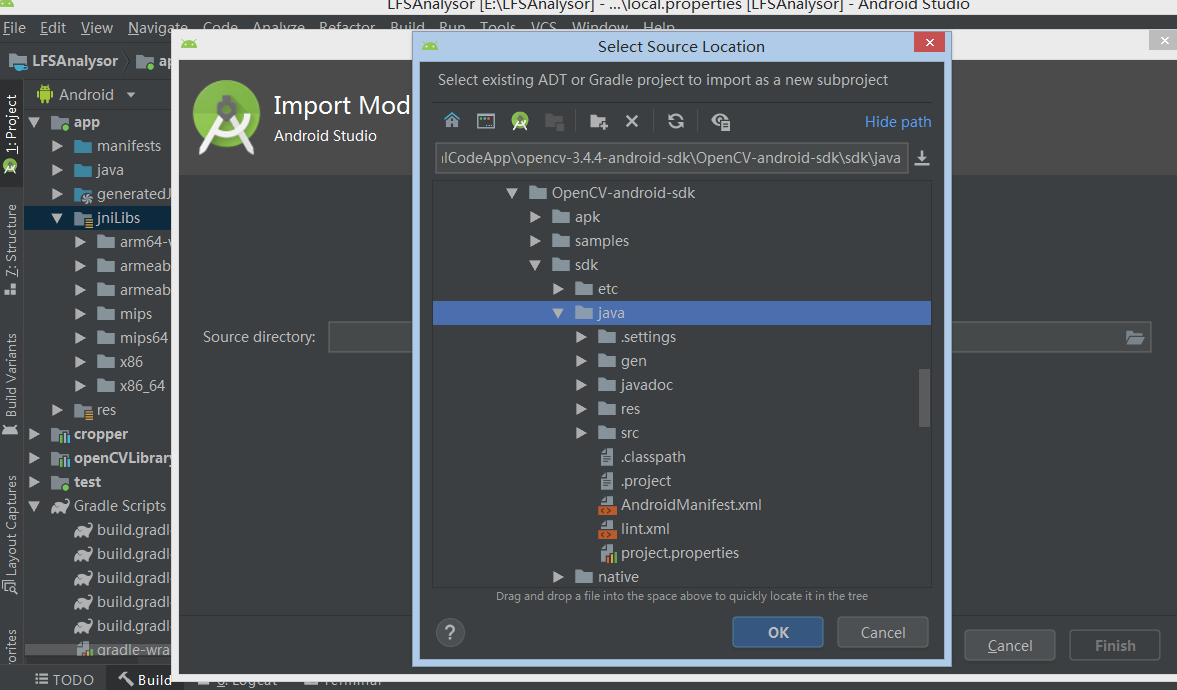Open Build Variants side tab
The image size is (1177, 690).
pyautogui.click(x=11, y=383)
